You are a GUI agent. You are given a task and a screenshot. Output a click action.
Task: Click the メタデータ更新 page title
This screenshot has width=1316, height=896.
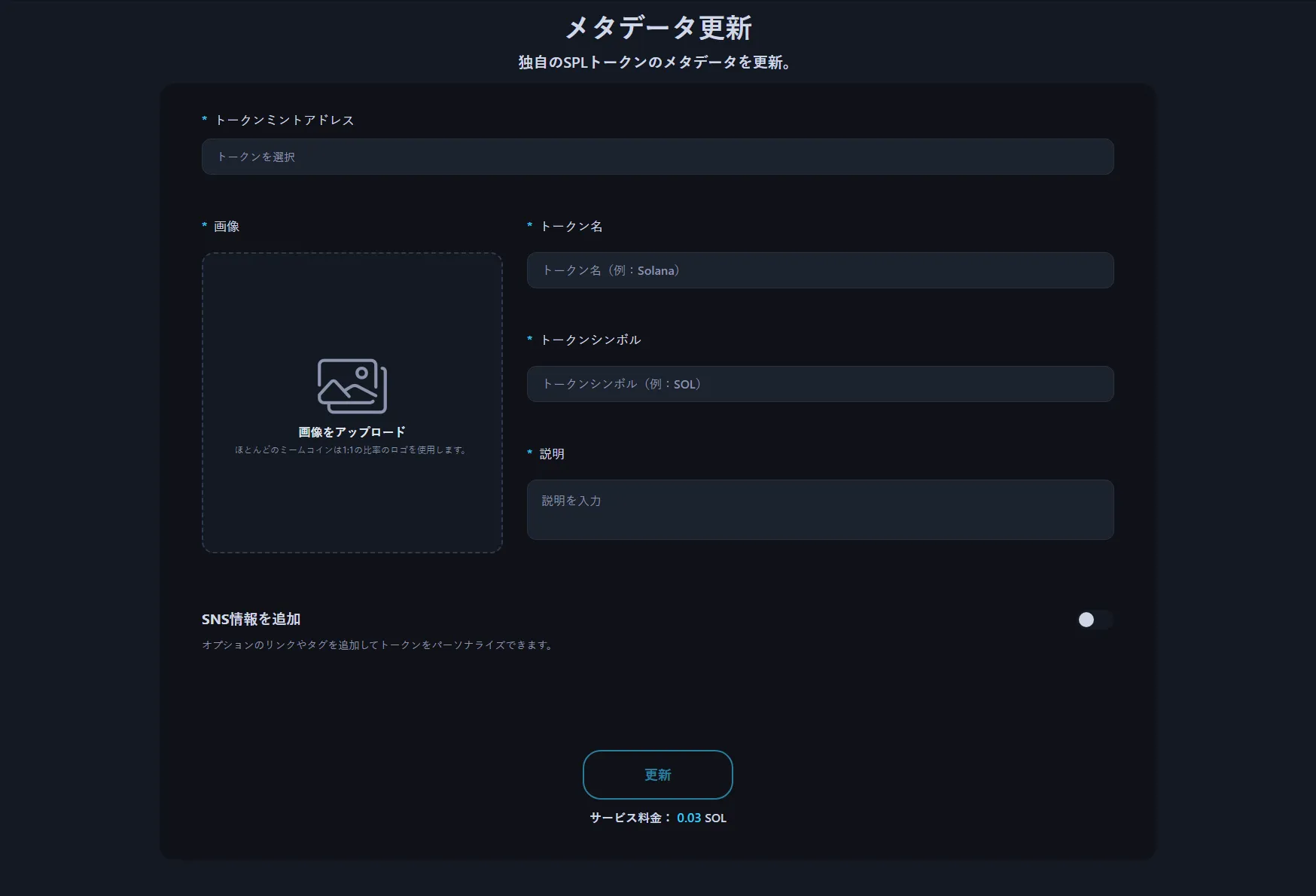(658, 29)
